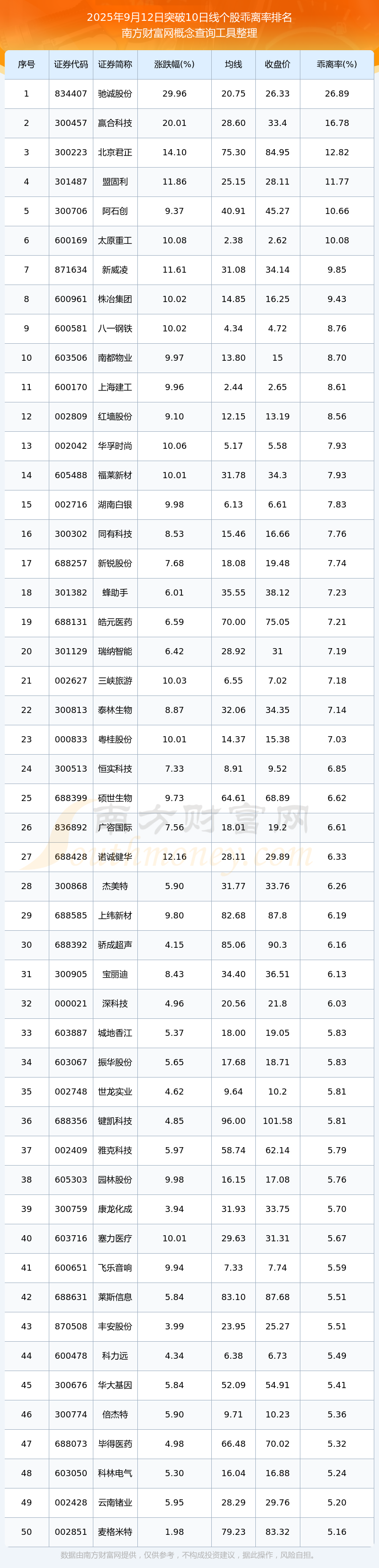Click the 收盘价 column header
The width and height of the screenshot is (379, 1568).
point(277,64)
